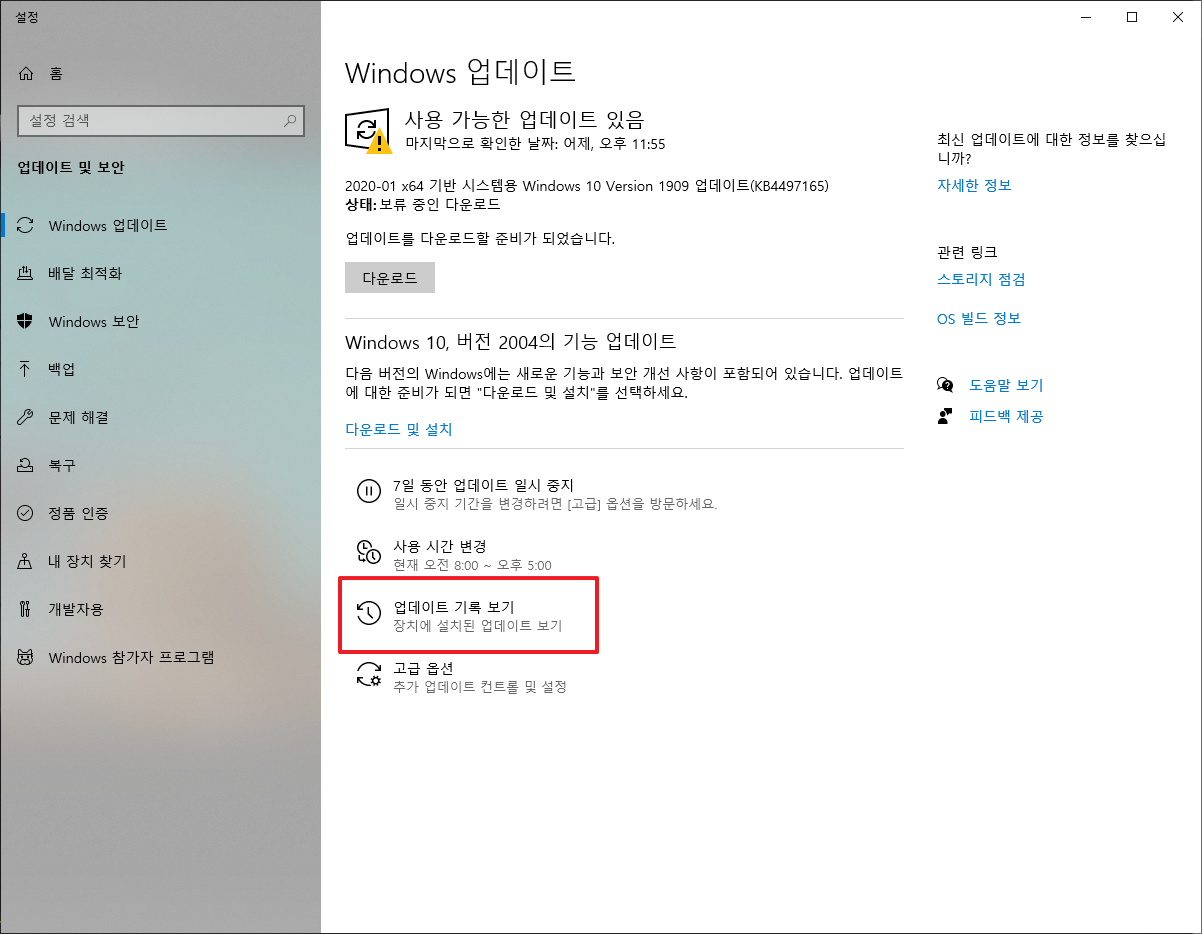Click the 피드백 제공 link
Screen dimensions: 1202x934
point(1006,416)
